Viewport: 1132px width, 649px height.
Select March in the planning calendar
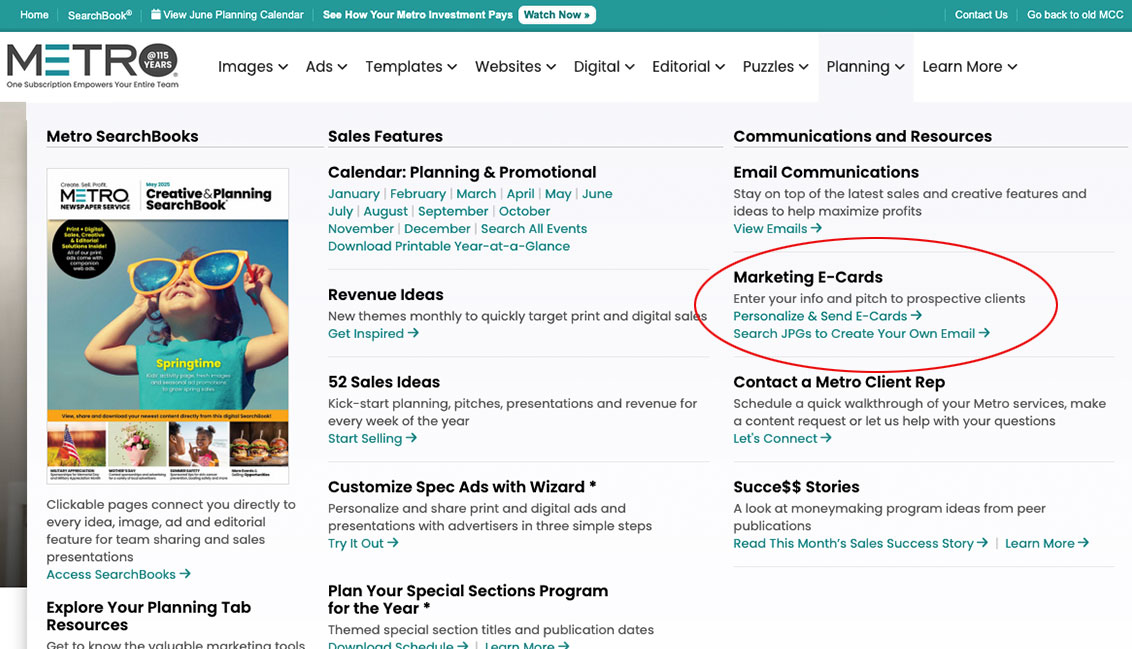(476, 194)
